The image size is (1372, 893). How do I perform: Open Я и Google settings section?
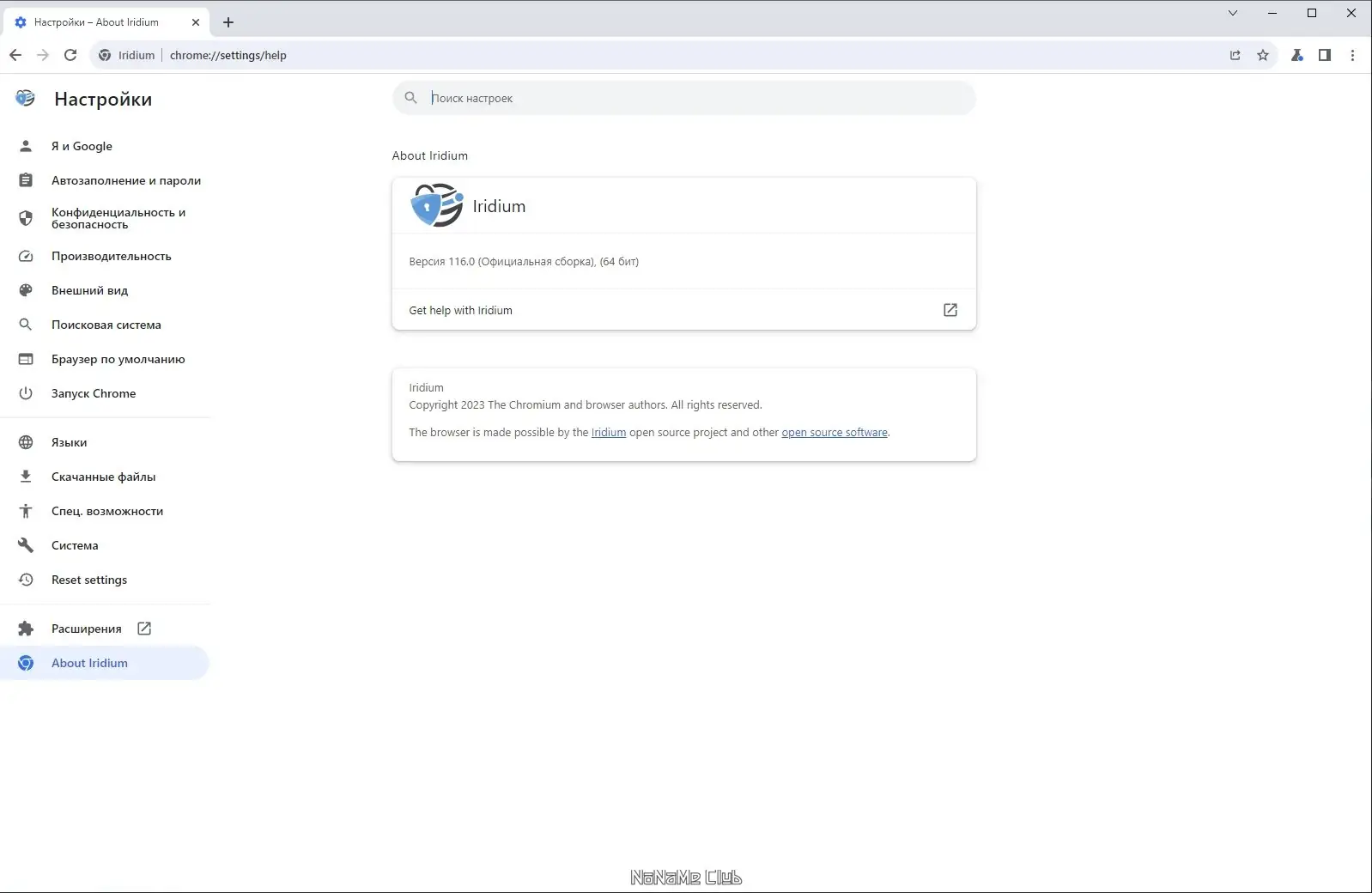coord(105,146)
